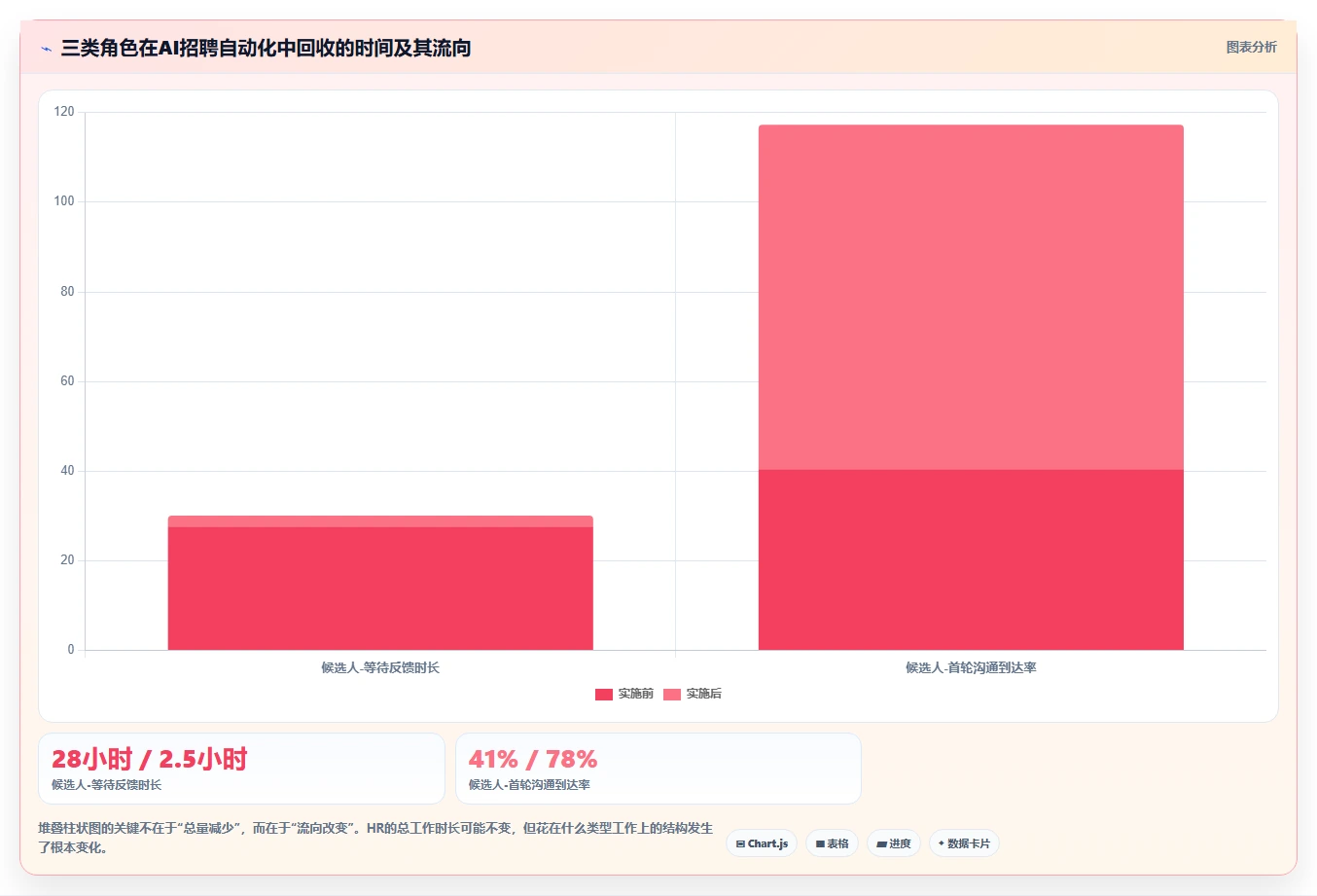Click the 0 y-axis tick label

pos(71,649)
